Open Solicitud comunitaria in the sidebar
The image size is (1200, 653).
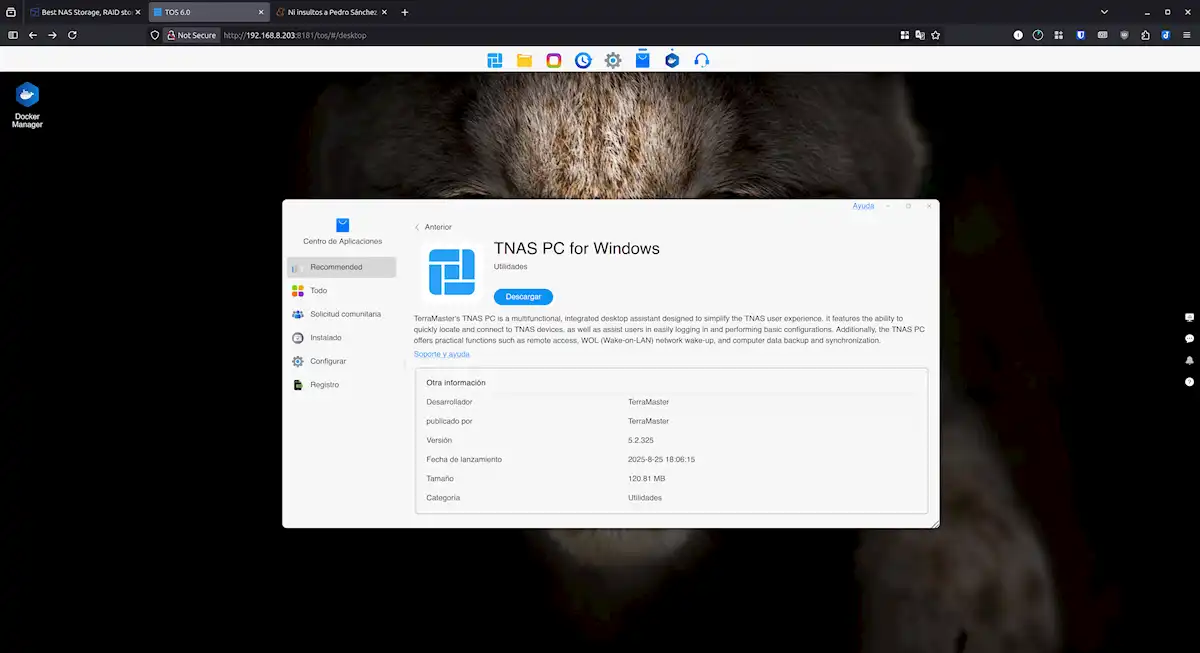coord(344,314)
